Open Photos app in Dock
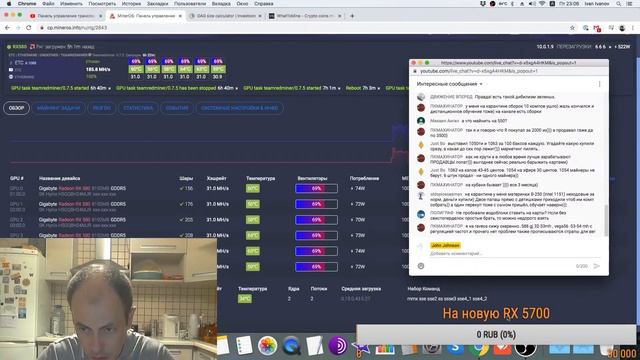 pyautogui.click(x=267, y=346)
